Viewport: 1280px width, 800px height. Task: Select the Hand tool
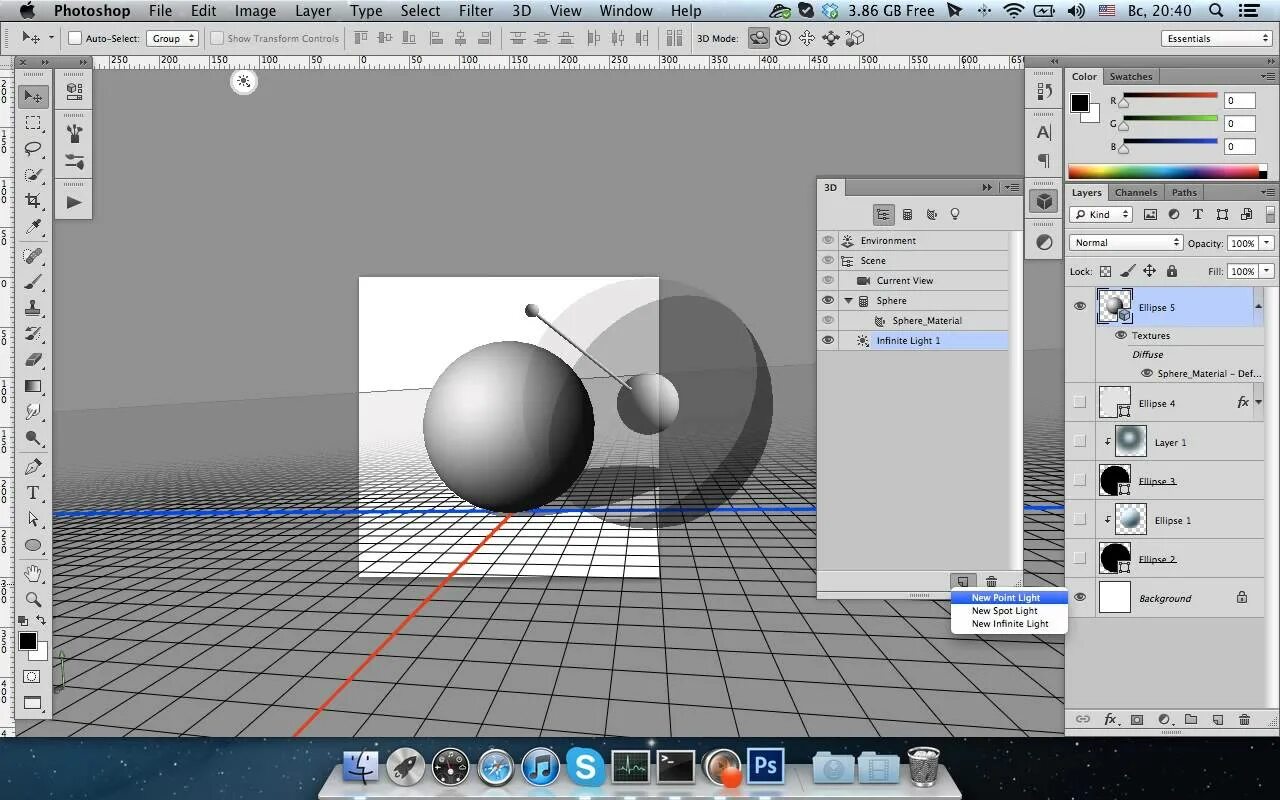[x=33, y=573]
